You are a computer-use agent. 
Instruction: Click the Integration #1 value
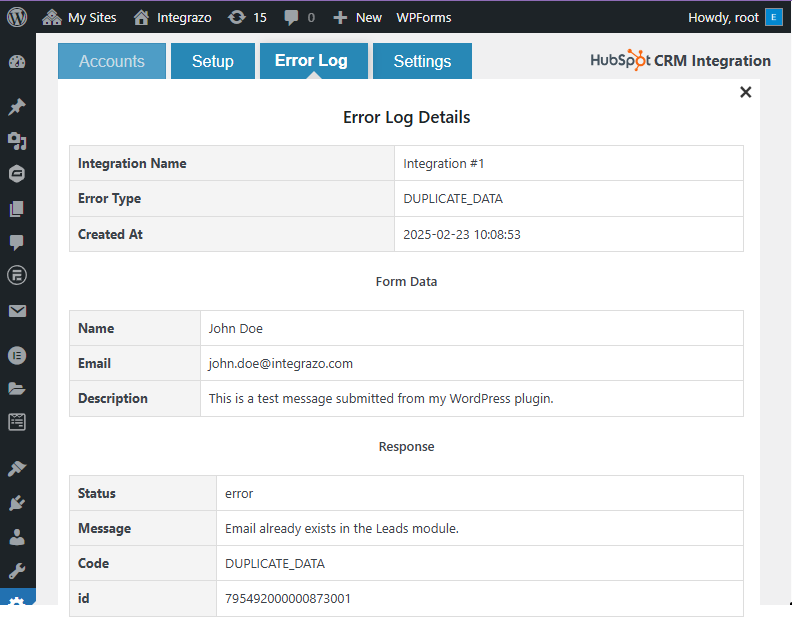tap(443, 164)
